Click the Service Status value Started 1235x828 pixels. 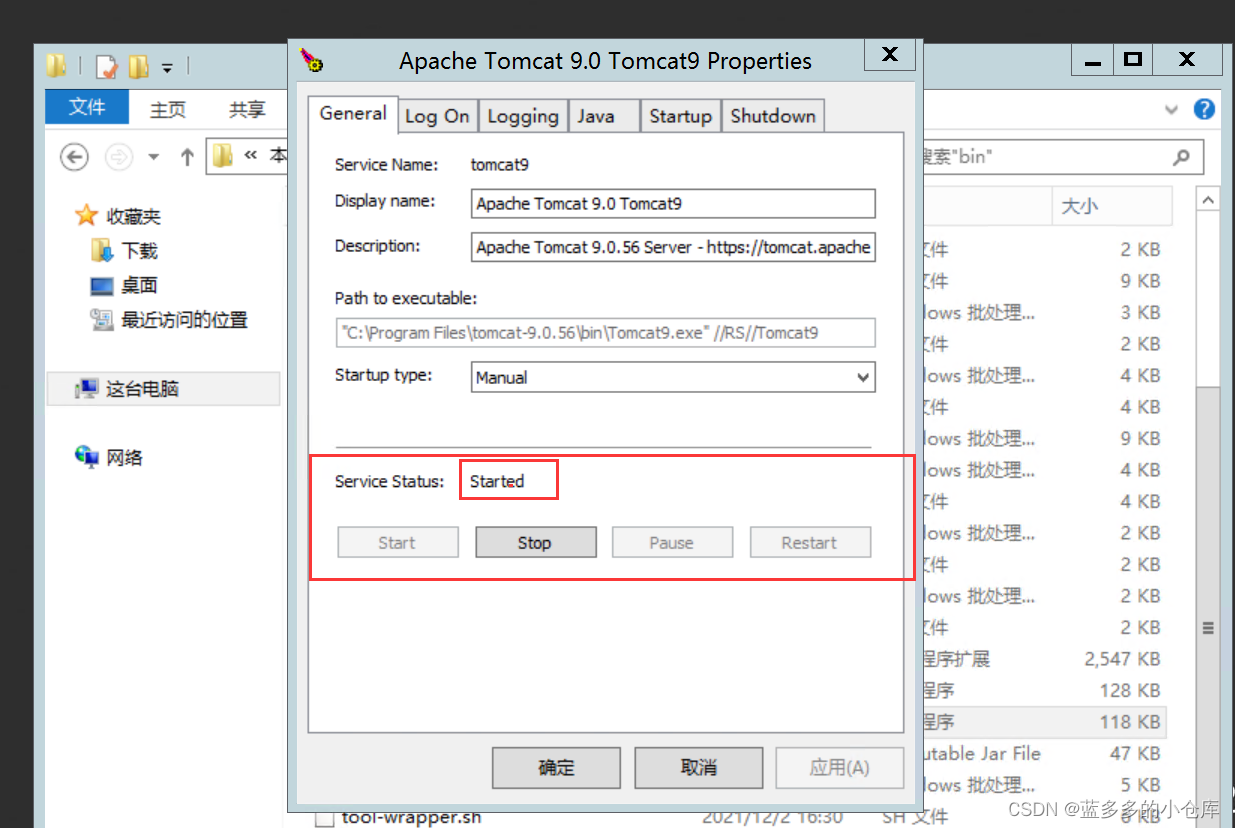click(x=497, y=481)
